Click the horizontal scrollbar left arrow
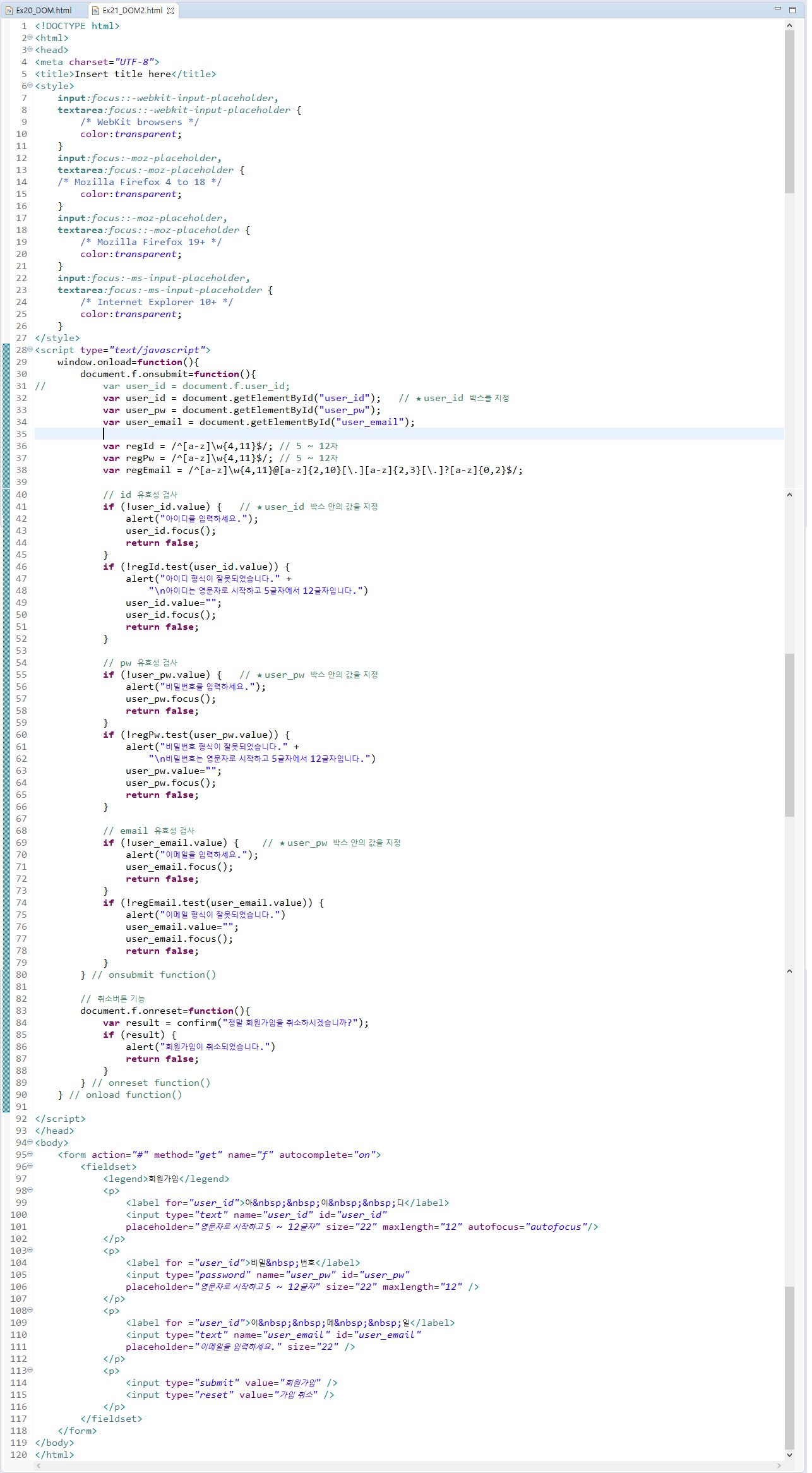This screenshot has height=1473, width=812. point(39,1465)
